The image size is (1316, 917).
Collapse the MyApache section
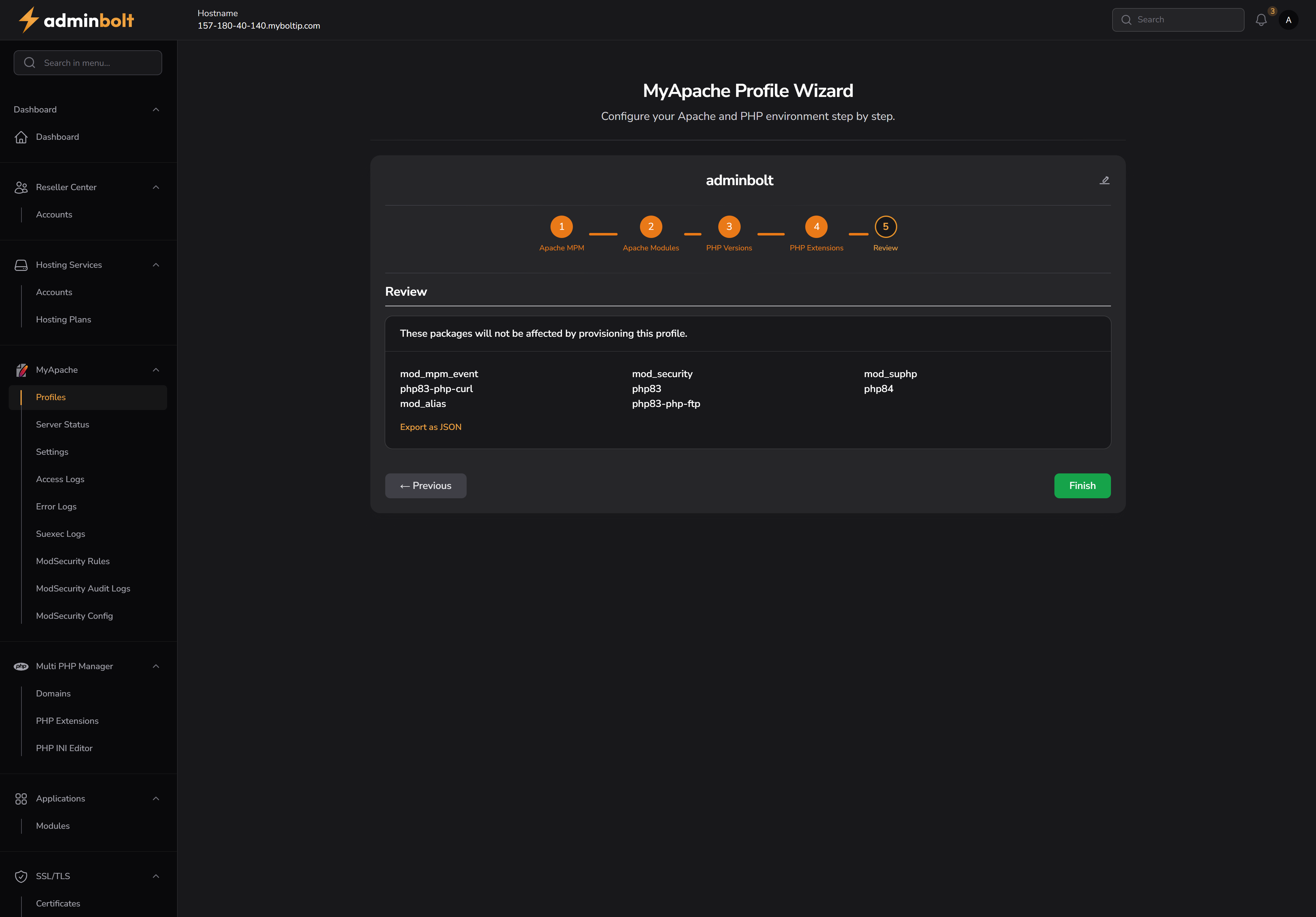tap(155, 370)
